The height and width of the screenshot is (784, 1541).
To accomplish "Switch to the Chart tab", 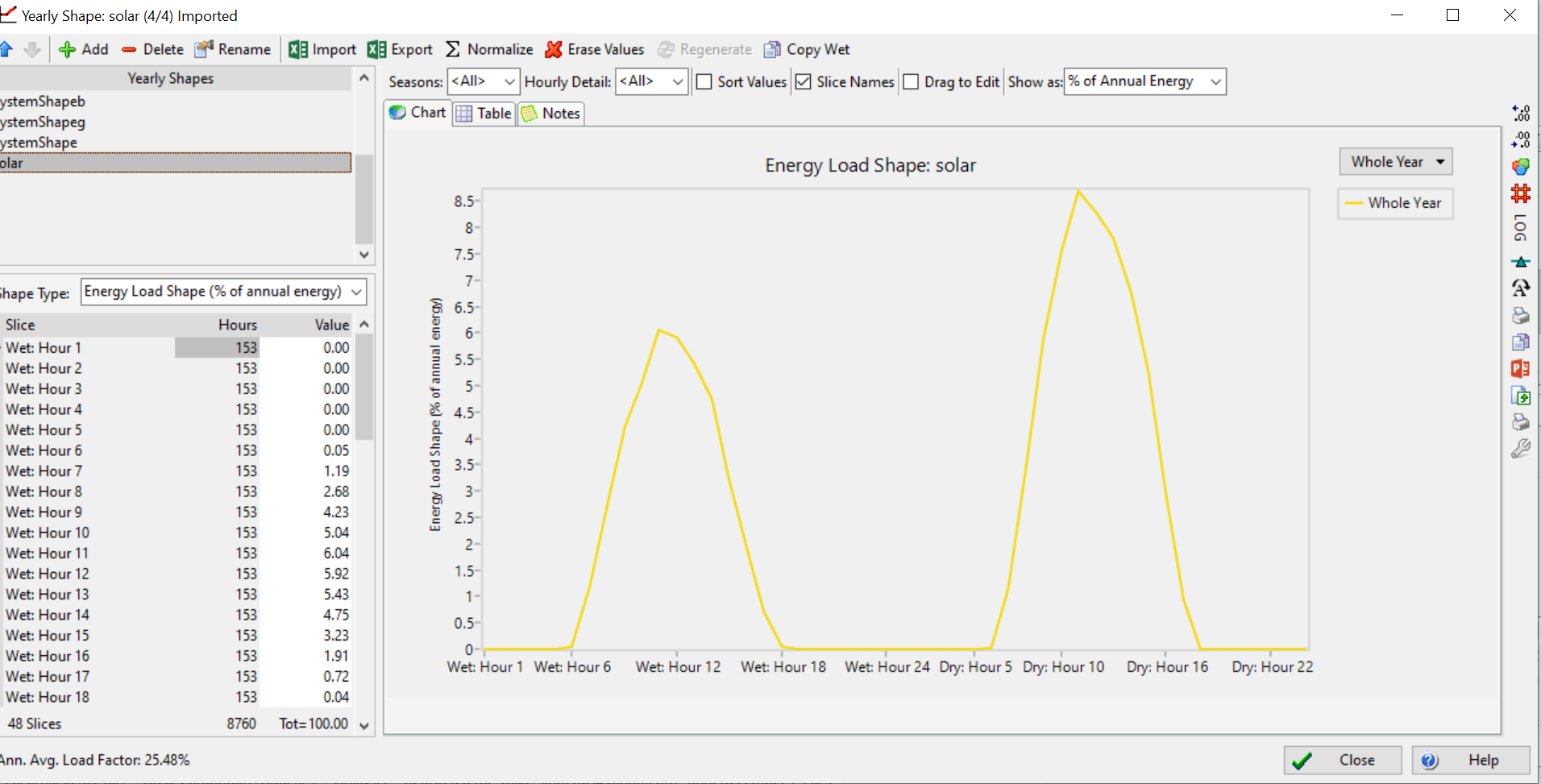I will pos(417,113).
